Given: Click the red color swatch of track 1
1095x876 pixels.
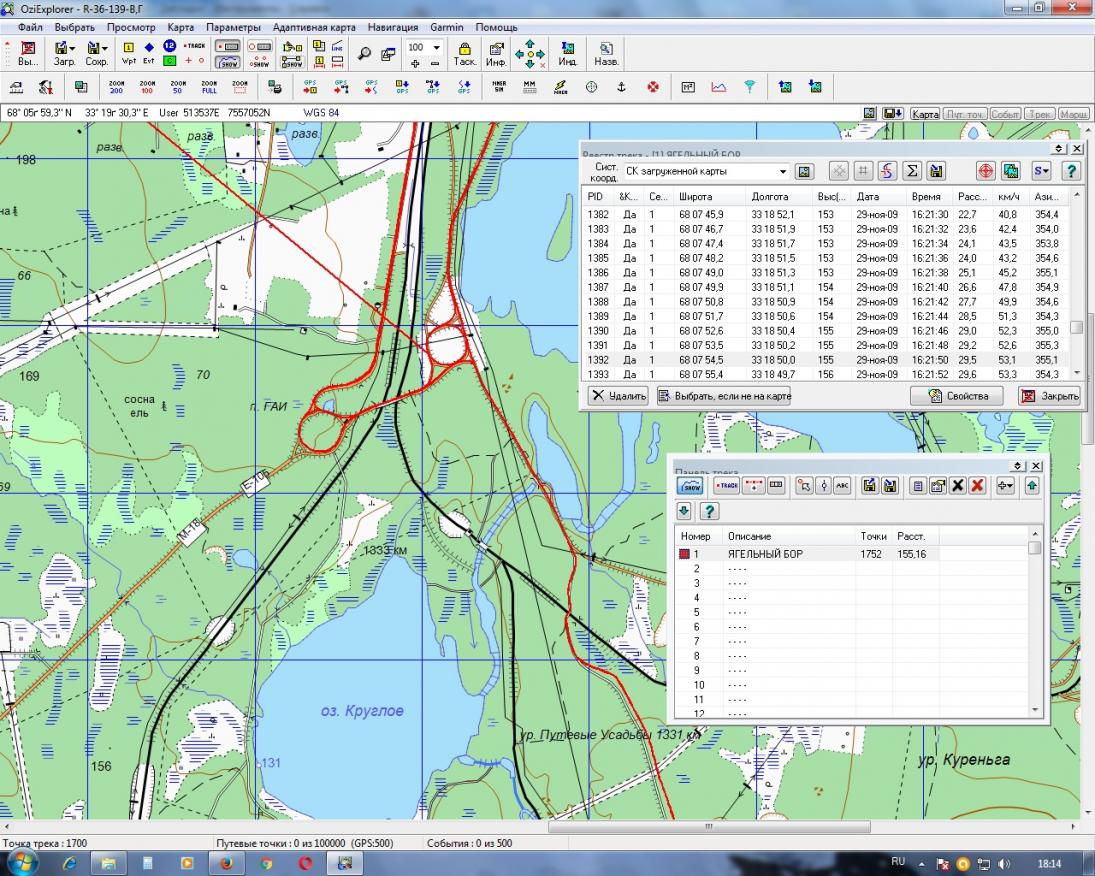Looking at the screenshot, I should point(685,553).
